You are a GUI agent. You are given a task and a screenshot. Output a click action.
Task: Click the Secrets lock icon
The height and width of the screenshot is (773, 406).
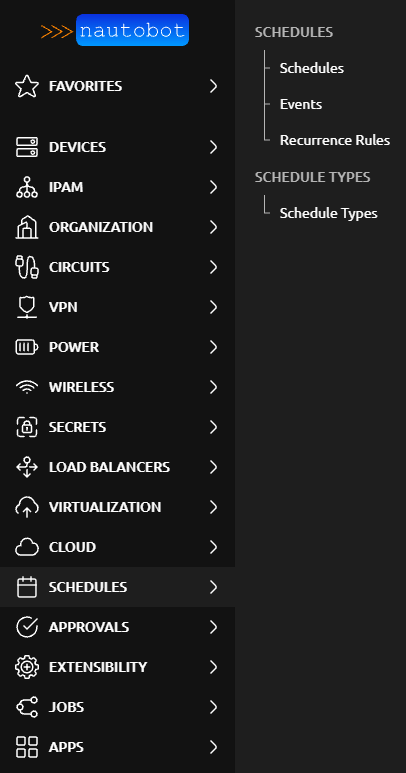pyautogui.click(x=27, y=427)
